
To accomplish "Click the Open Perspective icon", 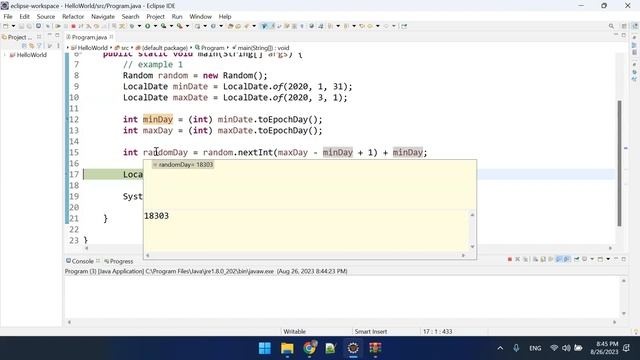I will (624, 26).
